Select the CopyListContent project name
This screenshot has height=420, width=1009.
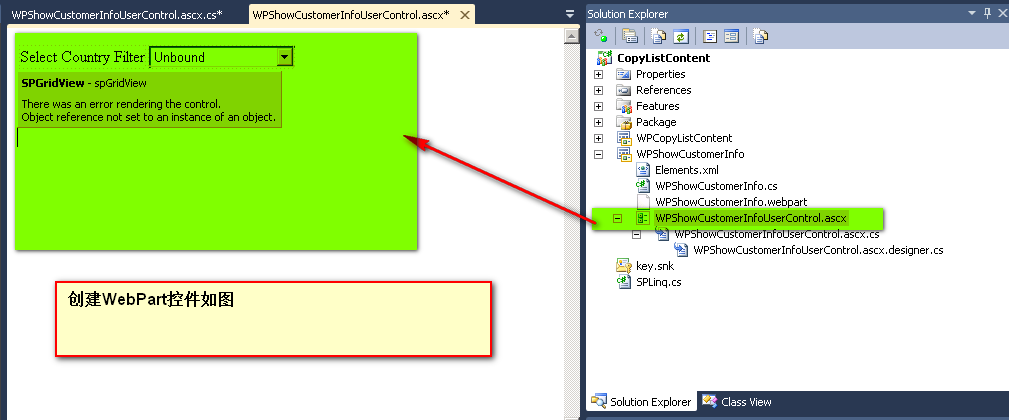[x=663, y=58]
